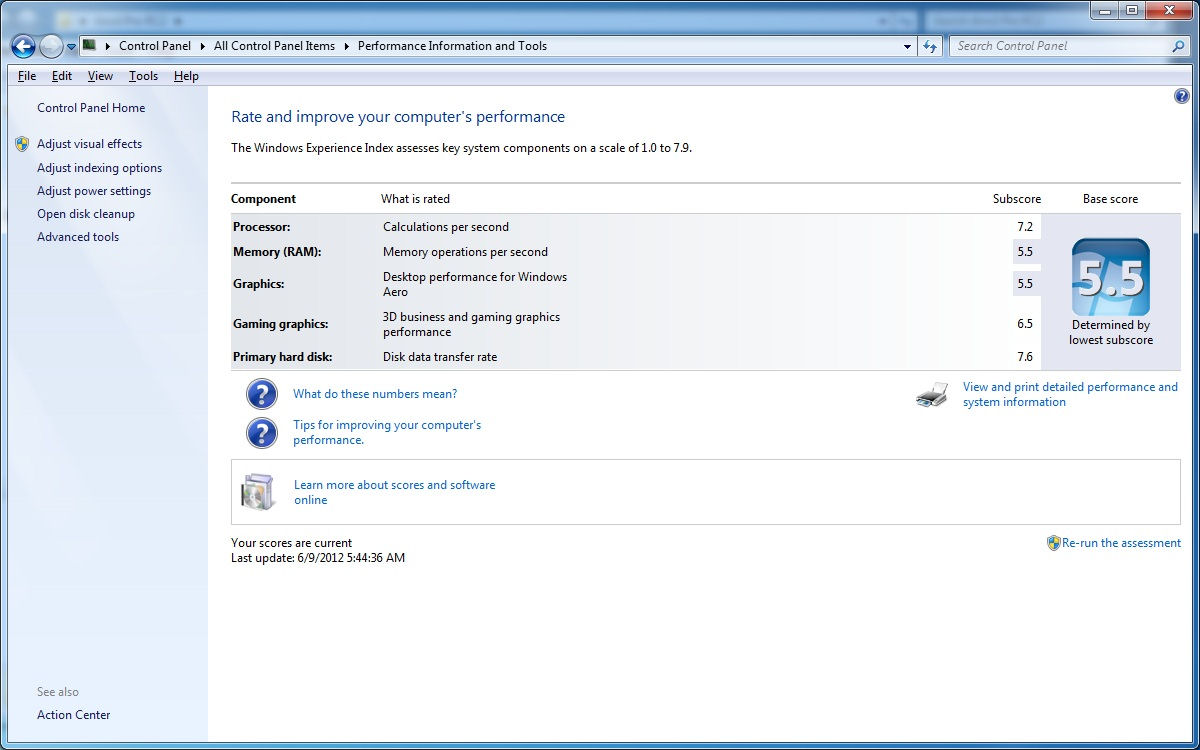The image size is (1200, 750).
Task: Click the Forward navigation arrow button
Action: (x=51, y=46)
